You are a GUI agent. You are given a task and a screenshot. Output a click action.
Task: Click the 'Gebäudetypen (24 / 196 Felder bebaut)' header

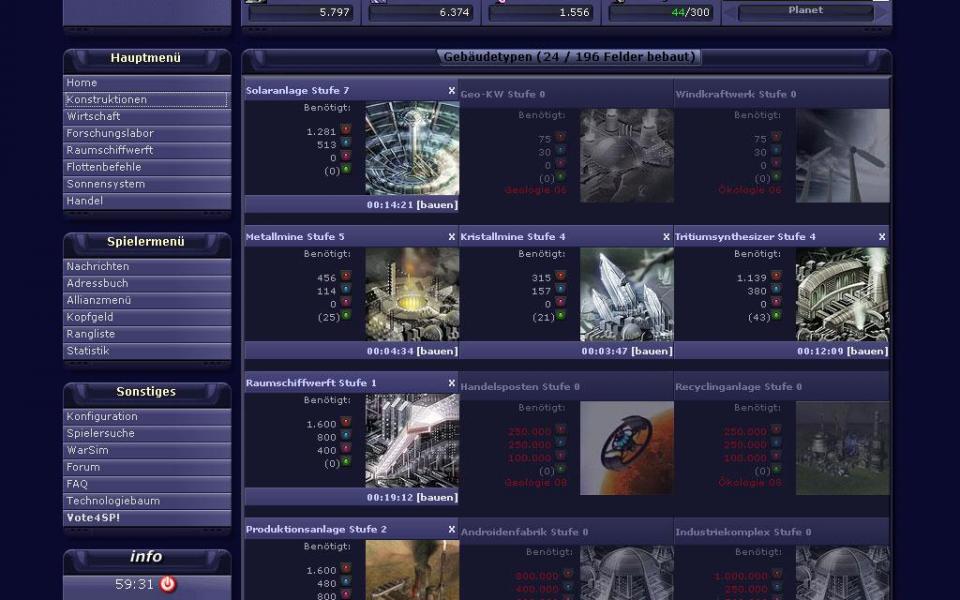[569, 57]
